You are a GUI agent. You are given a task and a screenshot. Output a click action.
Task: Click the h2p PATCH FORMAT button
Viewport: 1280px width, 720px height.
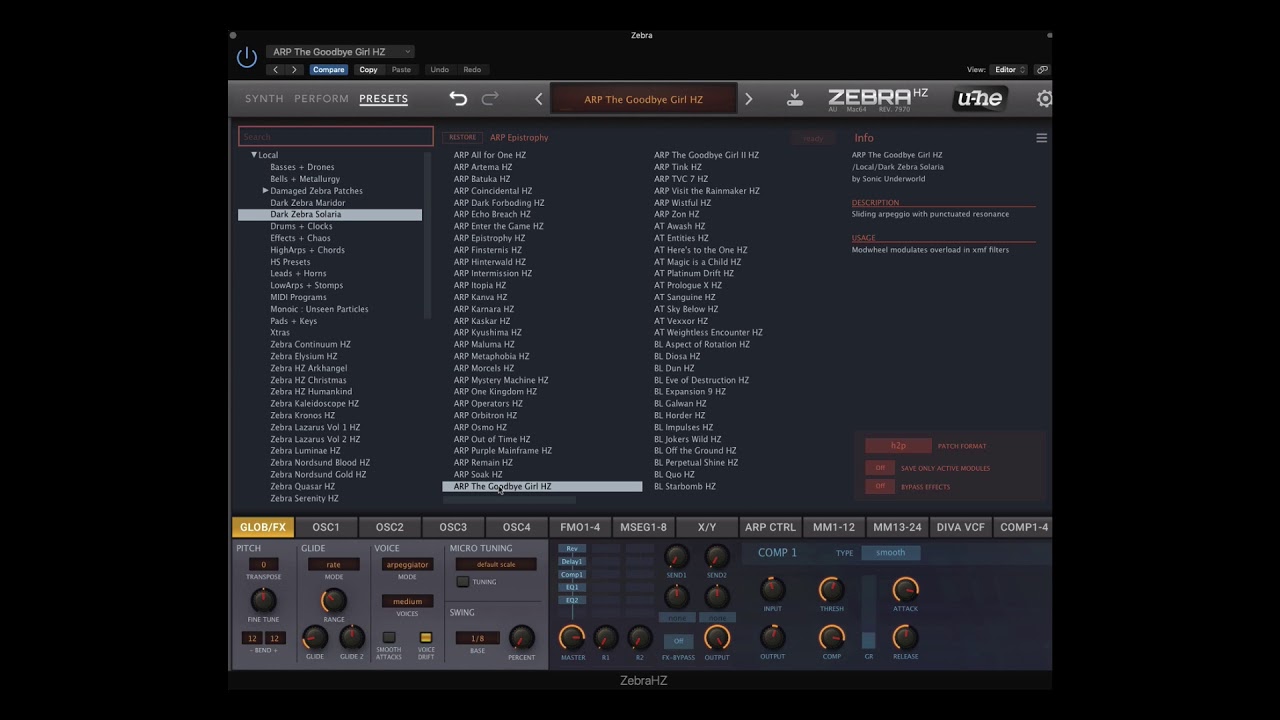[898, 446]
